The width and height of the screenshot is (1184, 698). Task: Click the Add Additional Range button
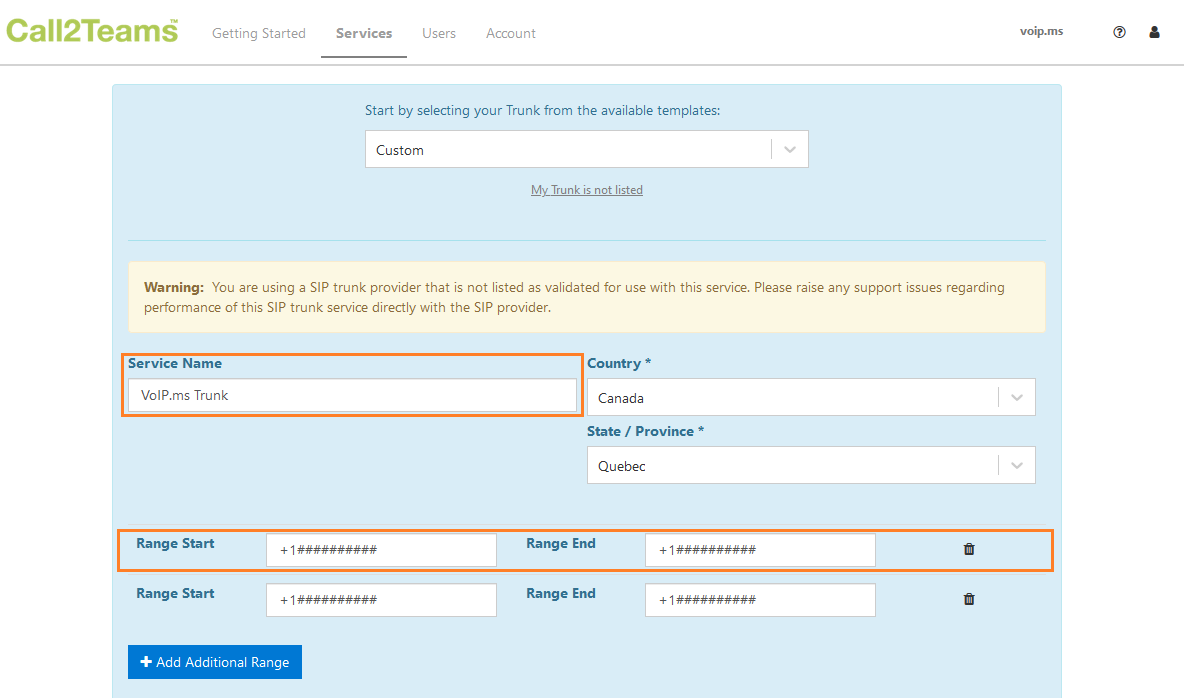click(x=214, y=662)
